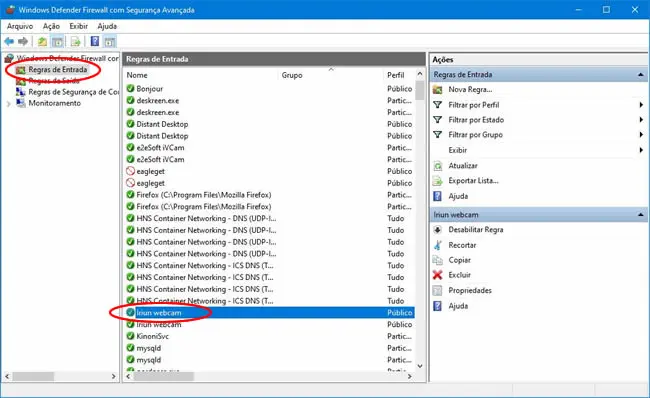650x398 pixels.
Task: Select Regras de Saída in the tree
Action: point(54,81)
